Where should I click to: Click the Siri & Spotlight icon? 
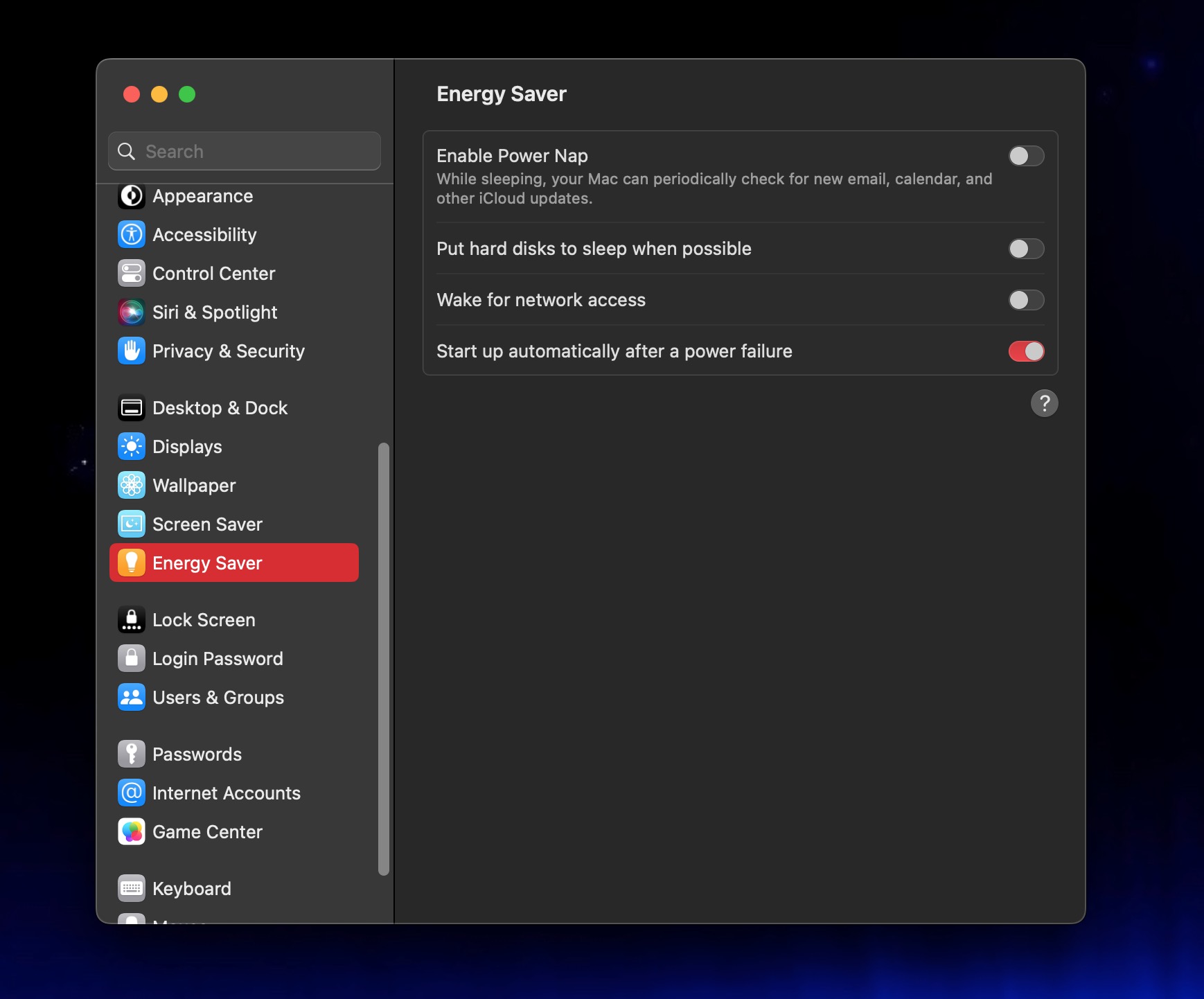132,312
